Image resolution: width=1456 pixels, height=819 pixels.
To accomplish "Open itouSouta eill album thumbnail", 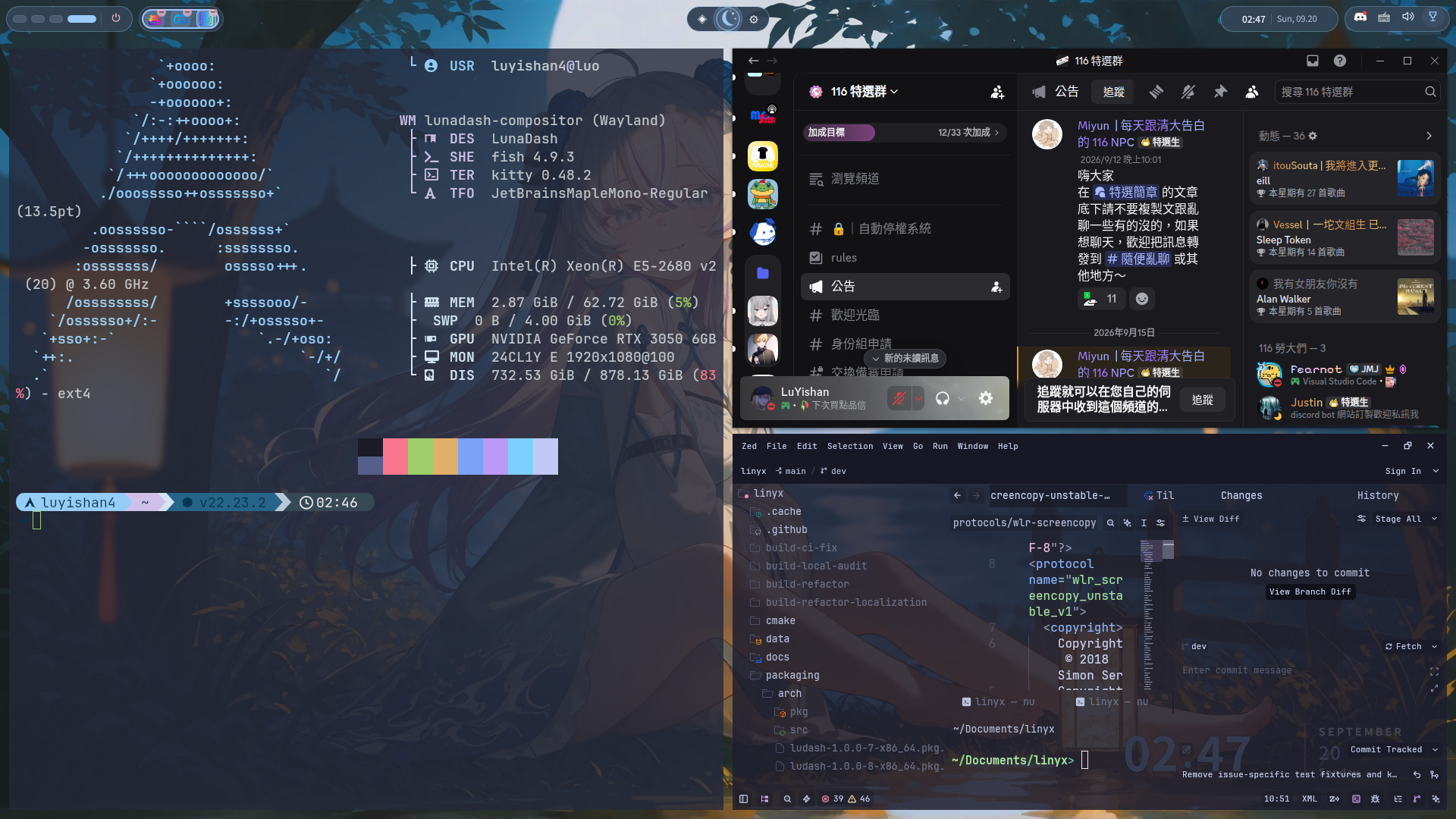I will pyautogui.click(x=1415, y=179).
